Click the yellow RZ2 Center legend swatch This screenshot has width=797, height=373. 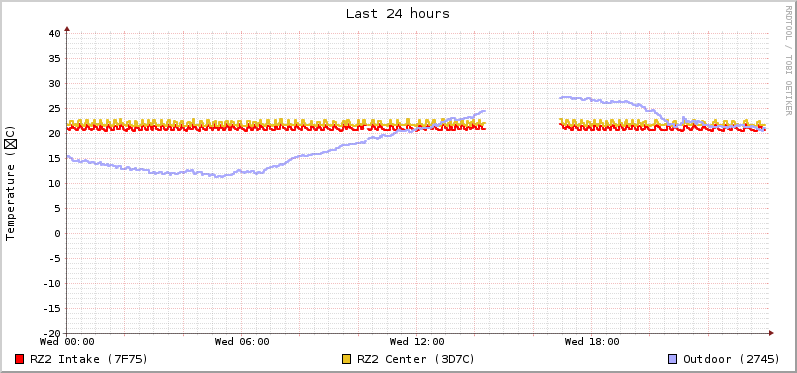pos(347,359)
